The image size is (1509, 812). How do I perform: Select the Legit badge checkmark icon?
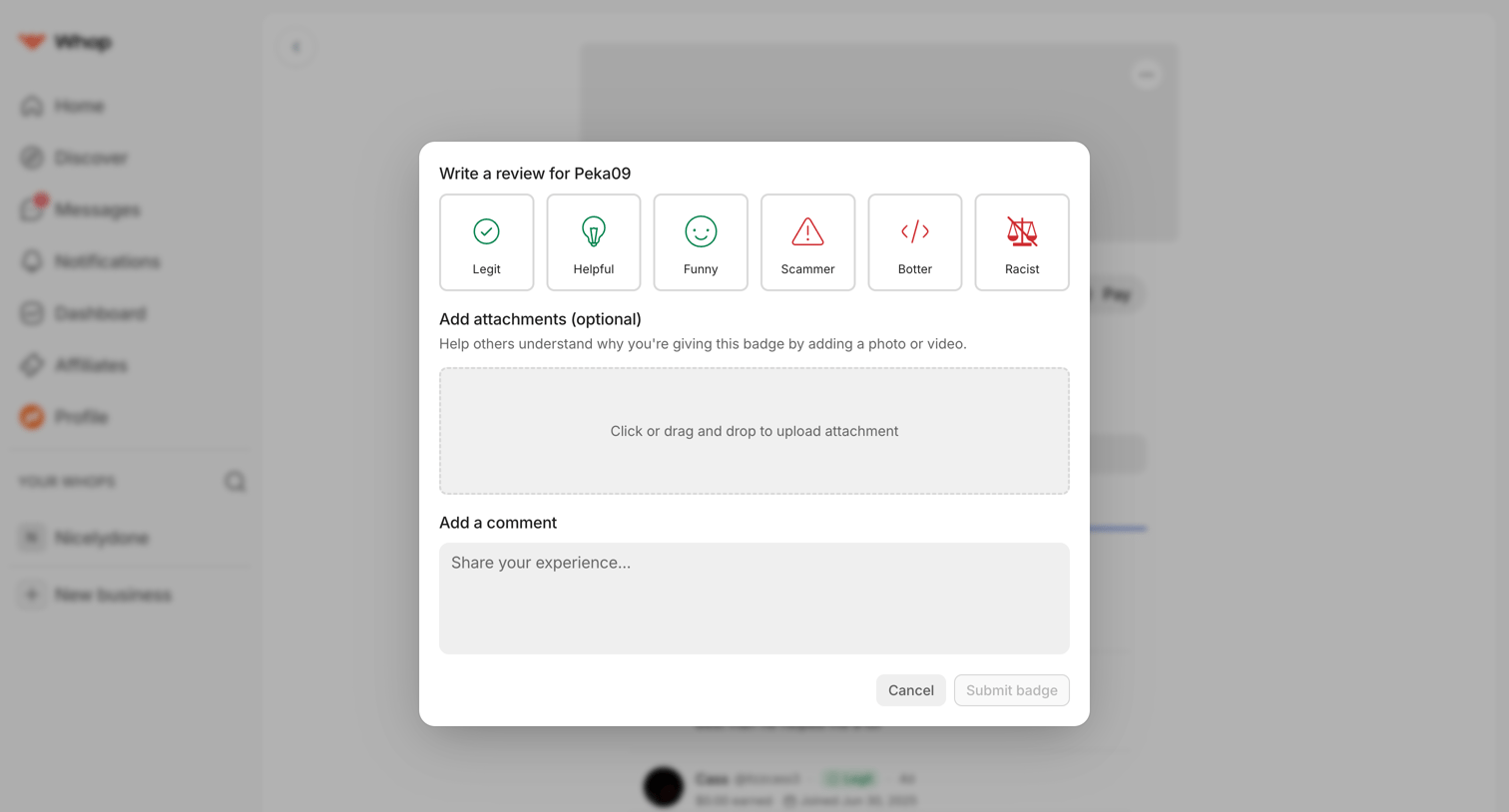pyautogui.click(x=486, y=231)
